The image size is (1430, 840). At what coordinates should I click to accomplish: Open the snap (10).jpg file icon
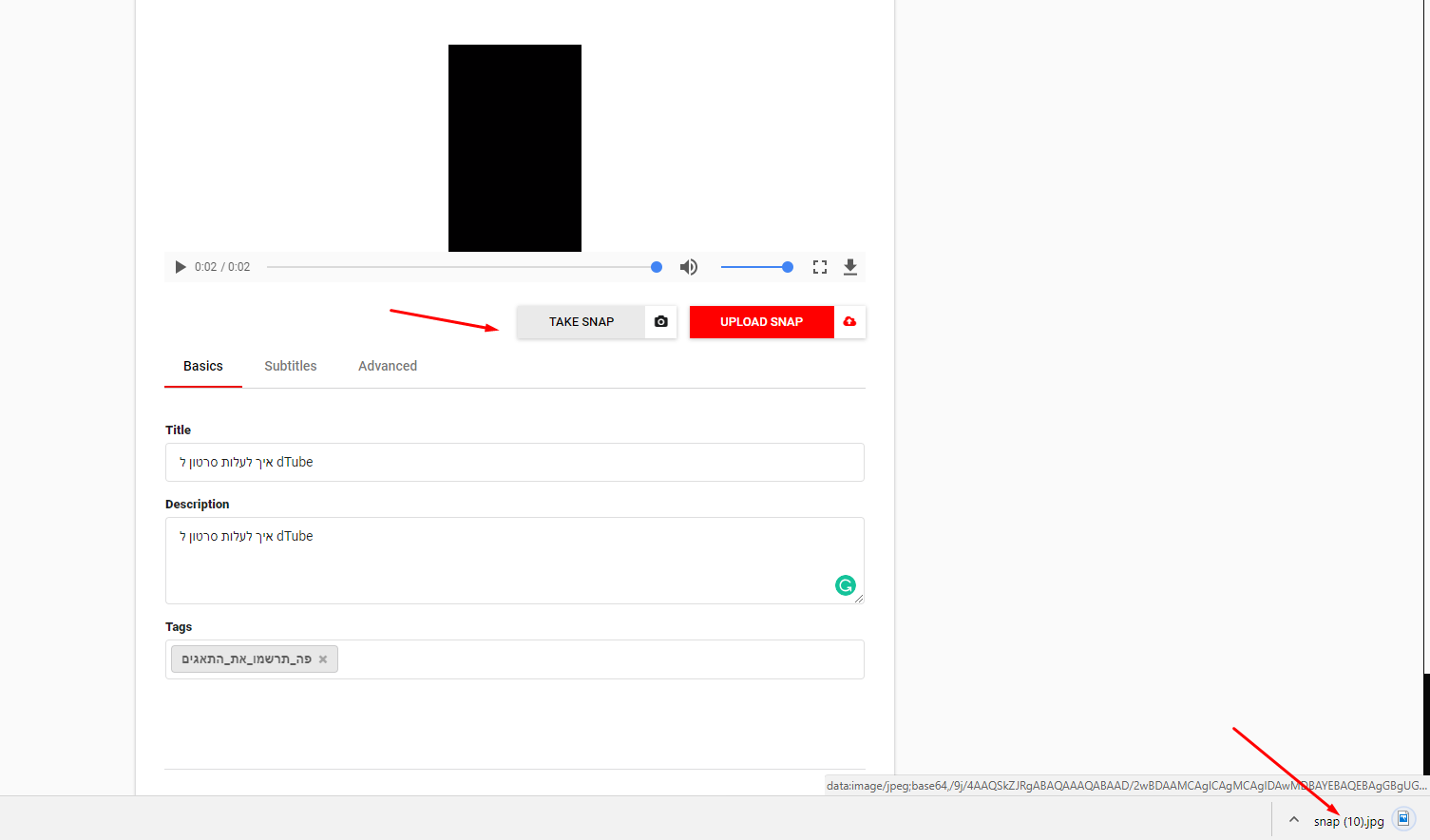1403,819
